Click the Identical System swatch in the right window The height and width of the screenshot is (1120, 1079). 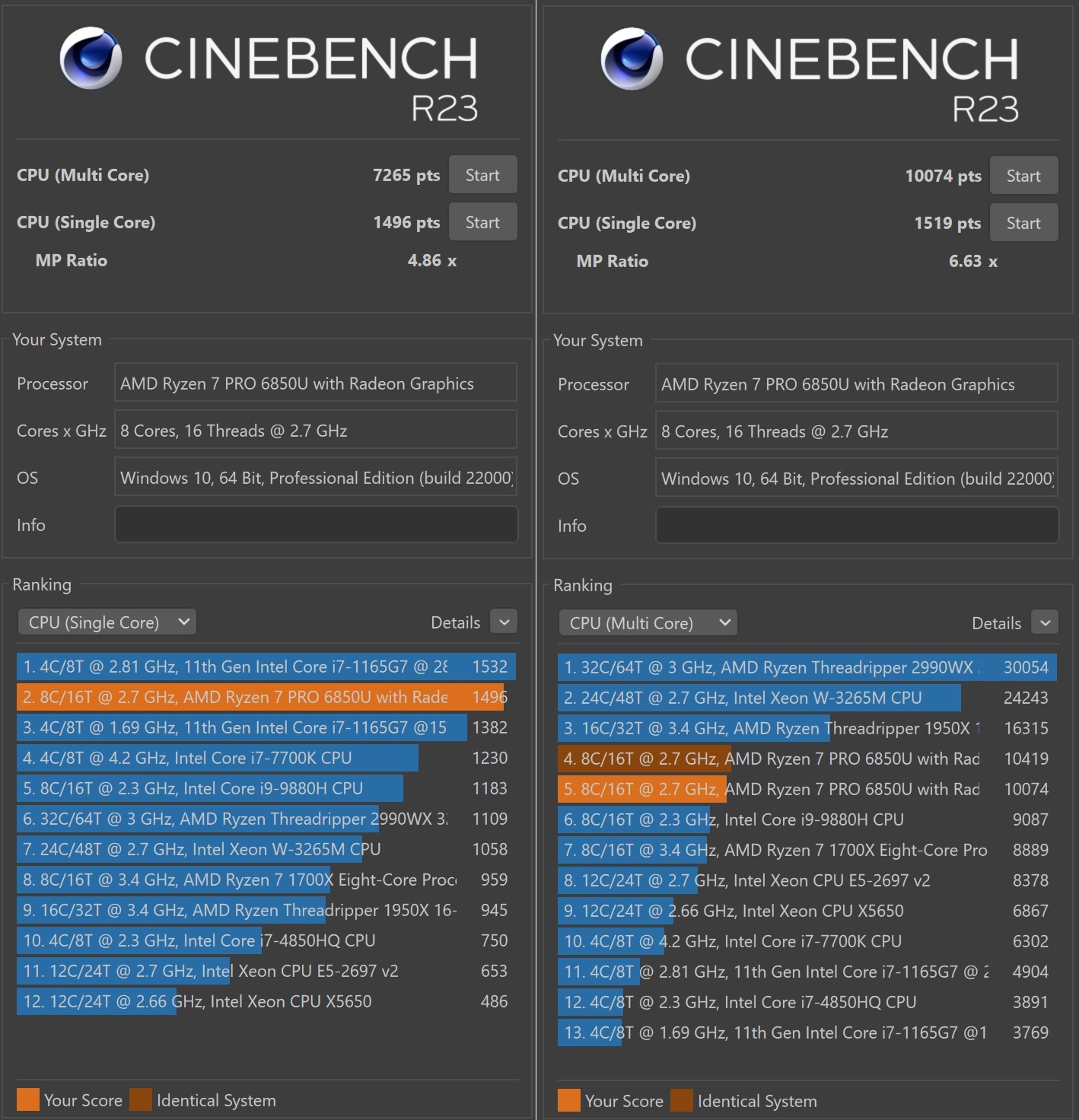682,1100
